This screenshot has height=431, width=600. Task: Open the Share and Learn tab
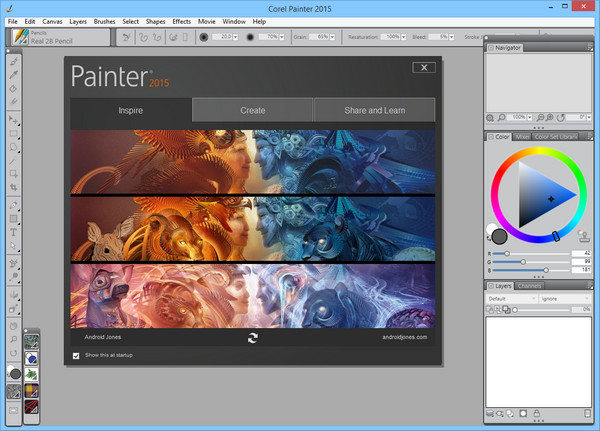click(374, 109)
